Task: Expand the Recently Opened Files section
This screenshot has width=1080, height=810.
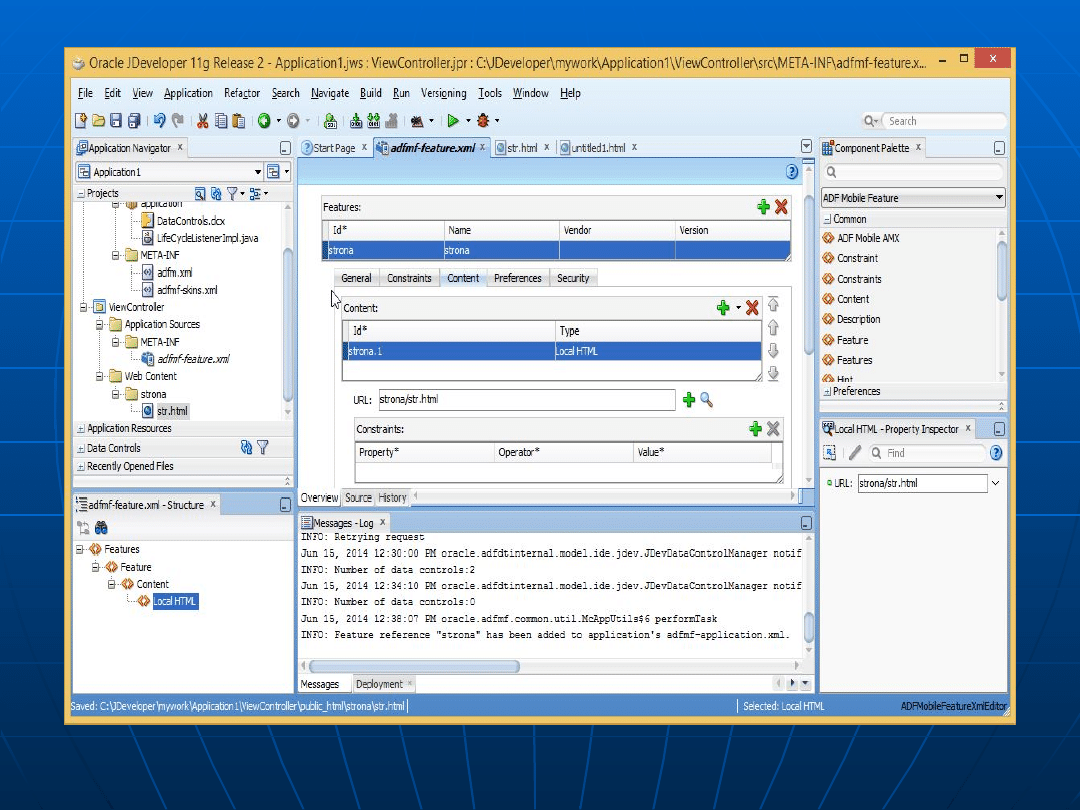Action: click(81, 466)
